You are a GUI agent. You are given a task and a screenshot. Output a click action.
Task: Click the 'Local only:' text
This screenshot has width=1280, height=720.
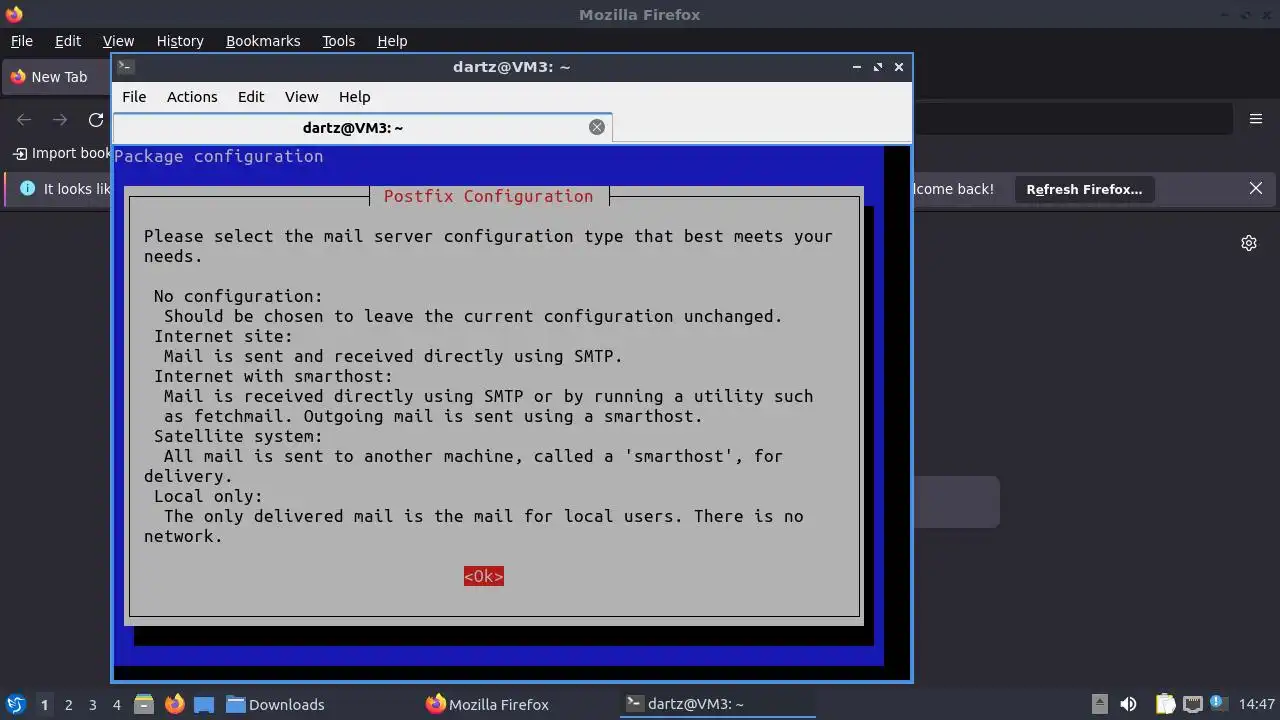208,496
